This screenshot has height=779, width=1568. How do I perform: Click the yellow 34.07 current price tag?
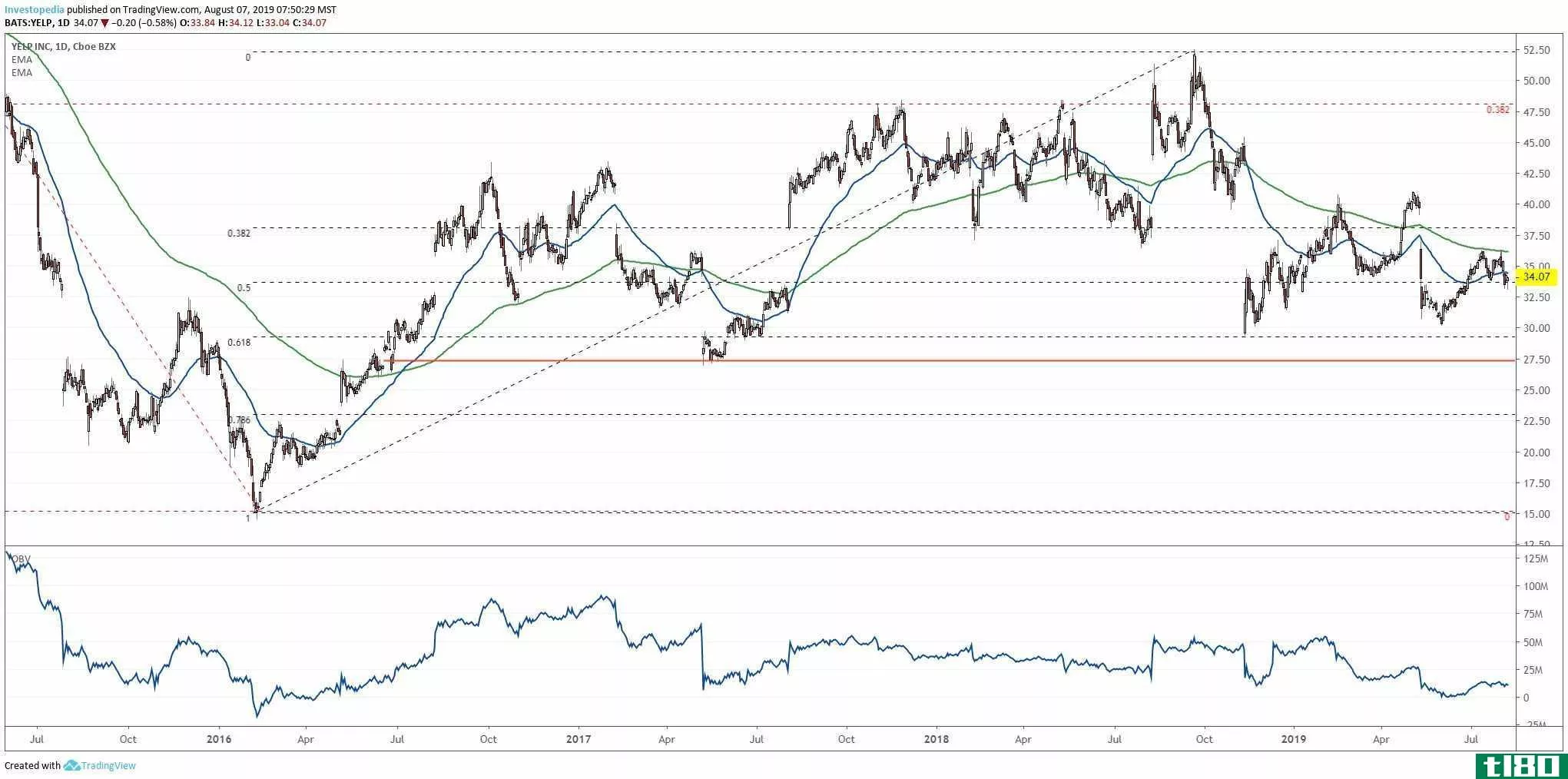[x=1536, y=277]
